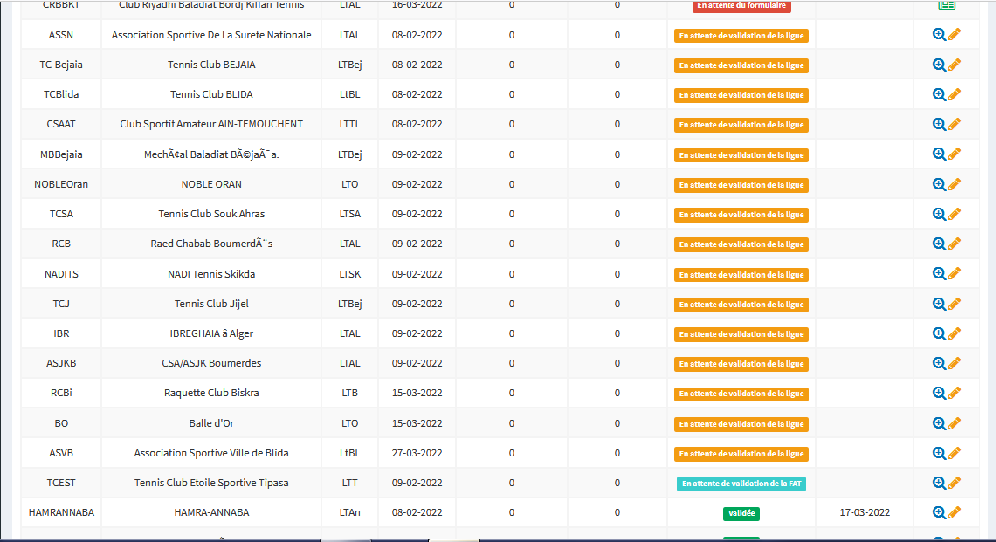
Task: Click pencil icon for TCEST Tipasa row
Action: (954, 483)
